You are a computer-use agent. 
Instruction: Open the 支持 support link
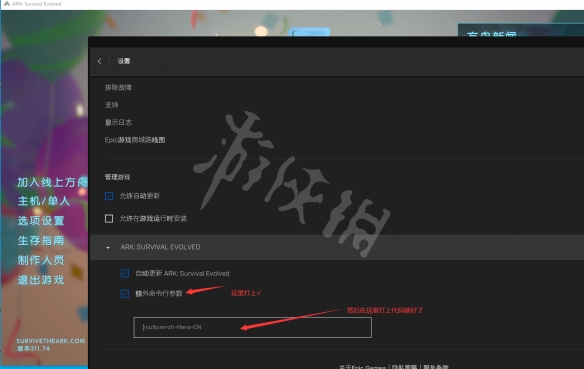111,105
